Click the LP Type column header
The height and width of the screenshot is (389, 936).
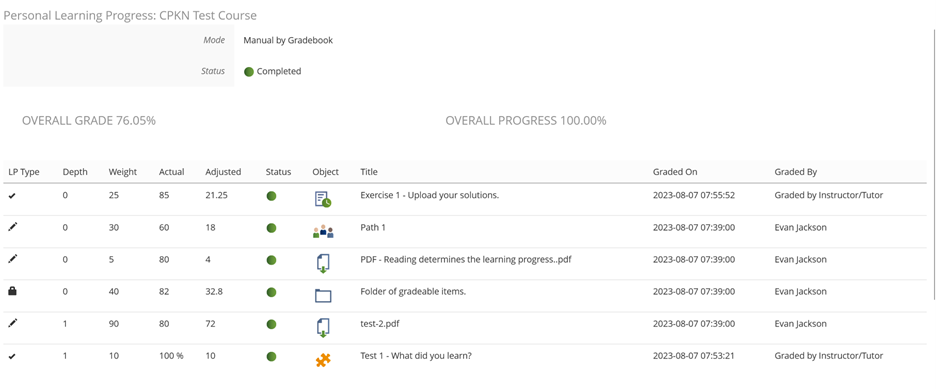coord(24,172)
